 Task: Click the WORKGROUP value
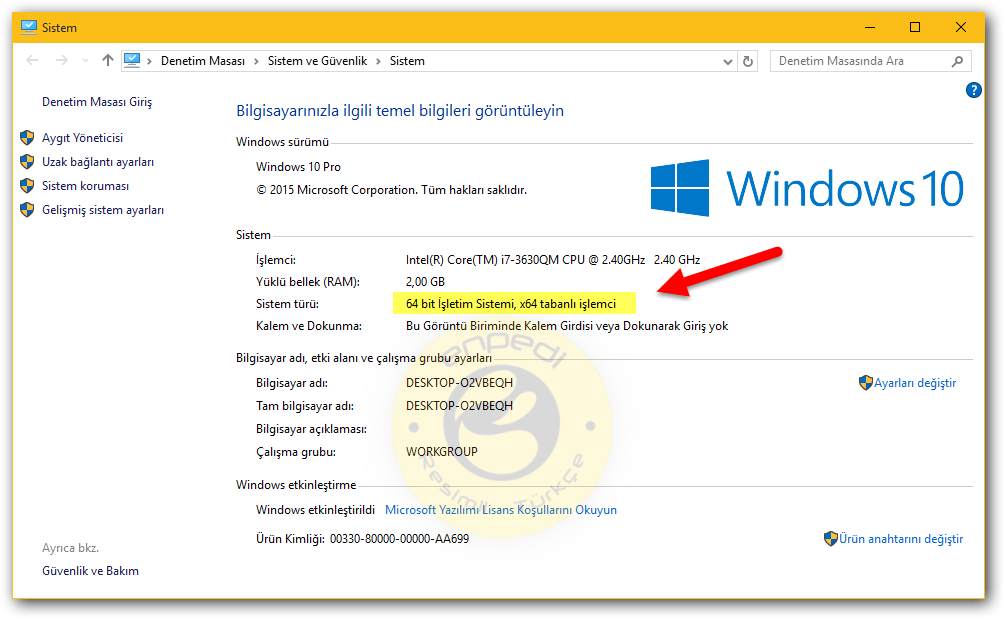click(442, 452)
